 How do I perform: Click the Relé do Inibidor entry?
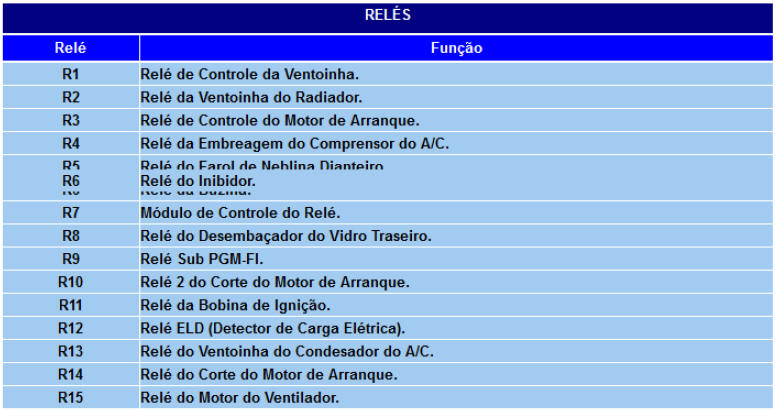[x=198, y=181]
